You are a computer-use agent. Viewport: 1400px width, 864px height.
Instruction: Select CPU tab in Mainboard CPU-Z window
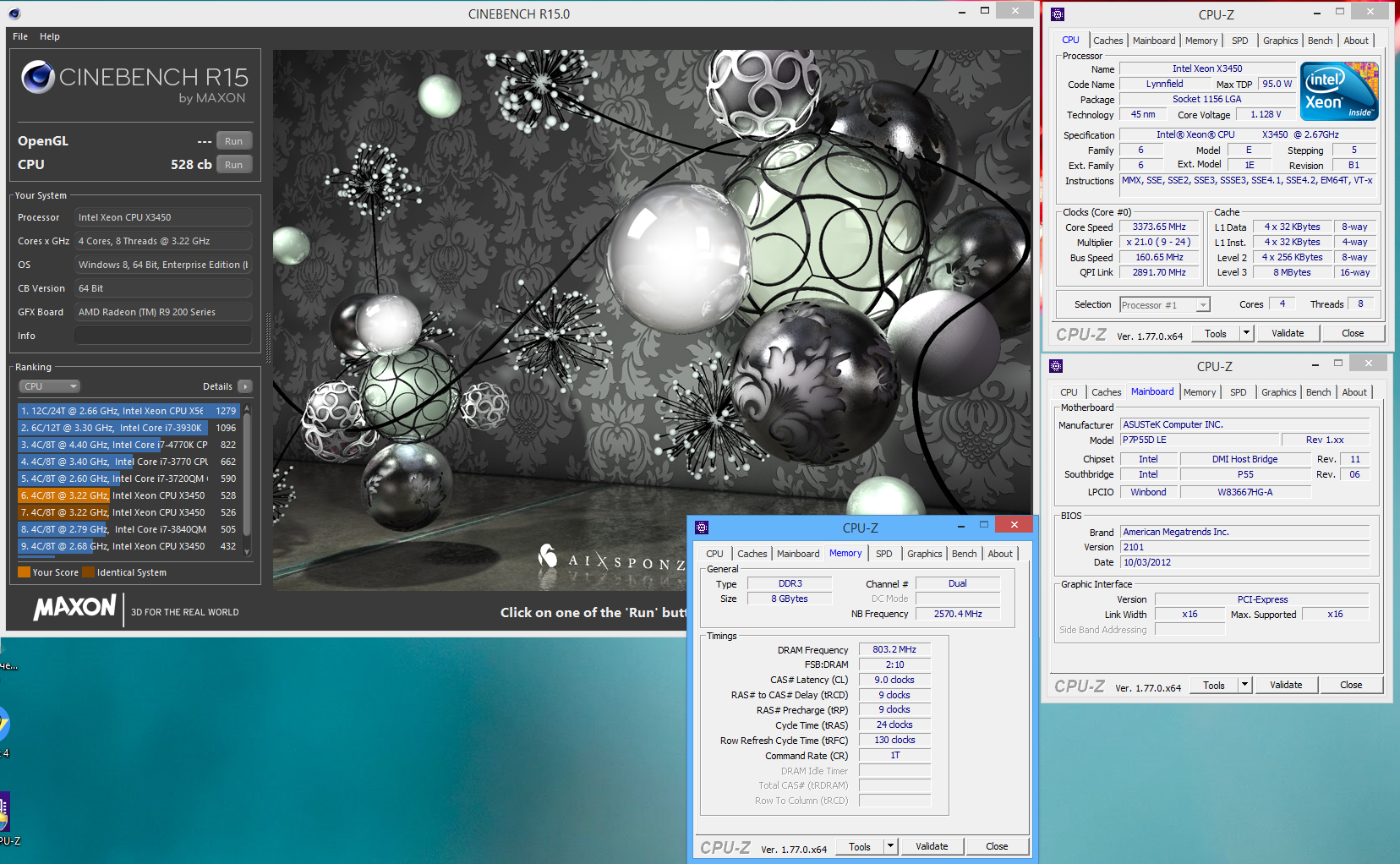[x=1069, y=392]
